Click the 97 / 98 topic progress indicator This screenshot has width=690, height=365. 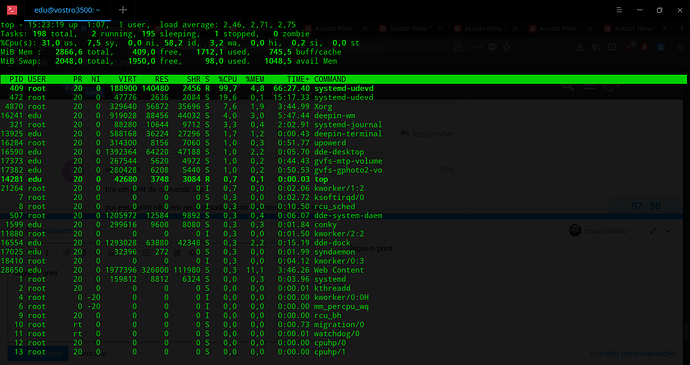coord(646,206)
